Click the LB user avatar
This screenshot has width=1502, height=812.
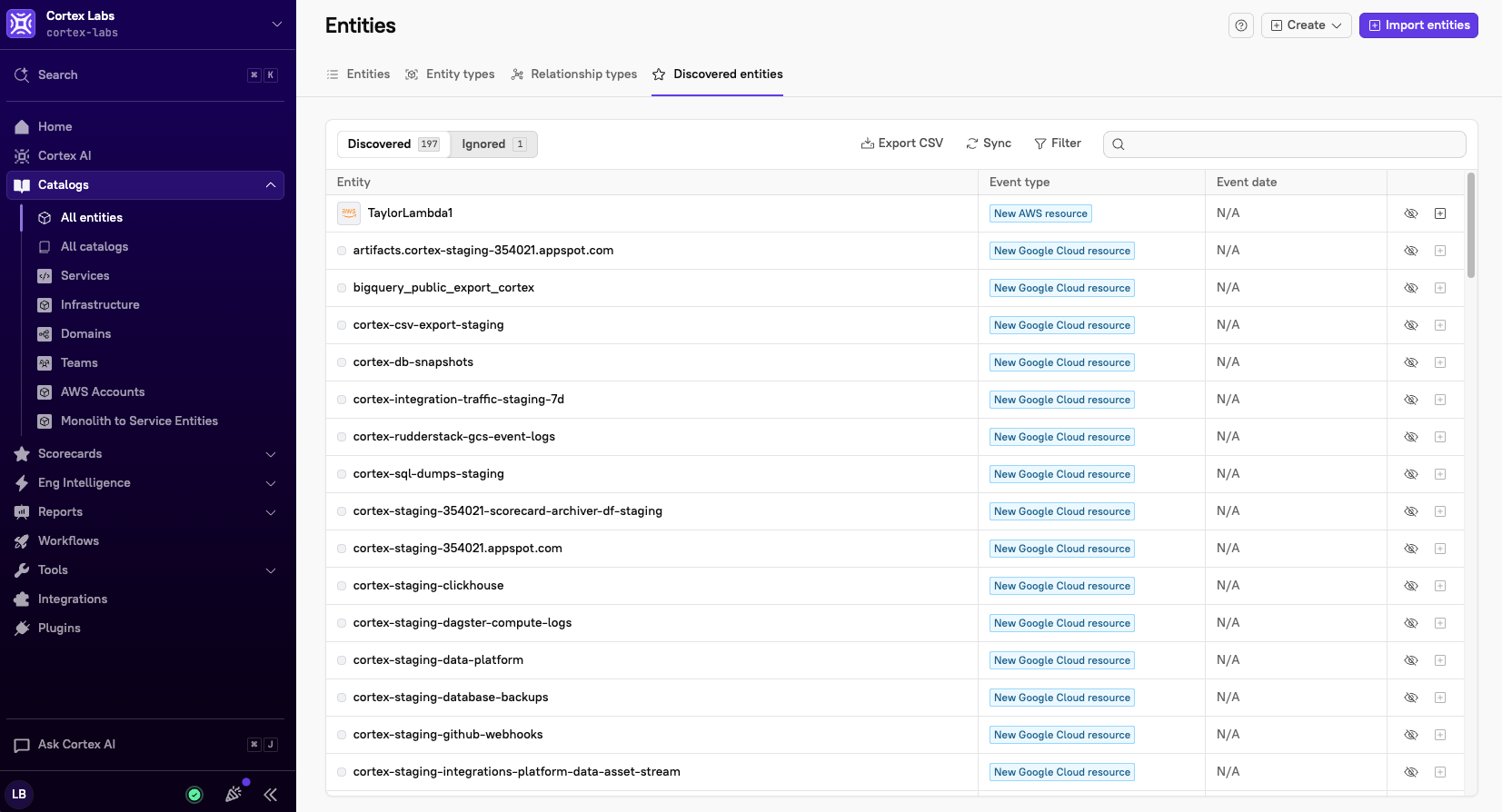(19, 794)
